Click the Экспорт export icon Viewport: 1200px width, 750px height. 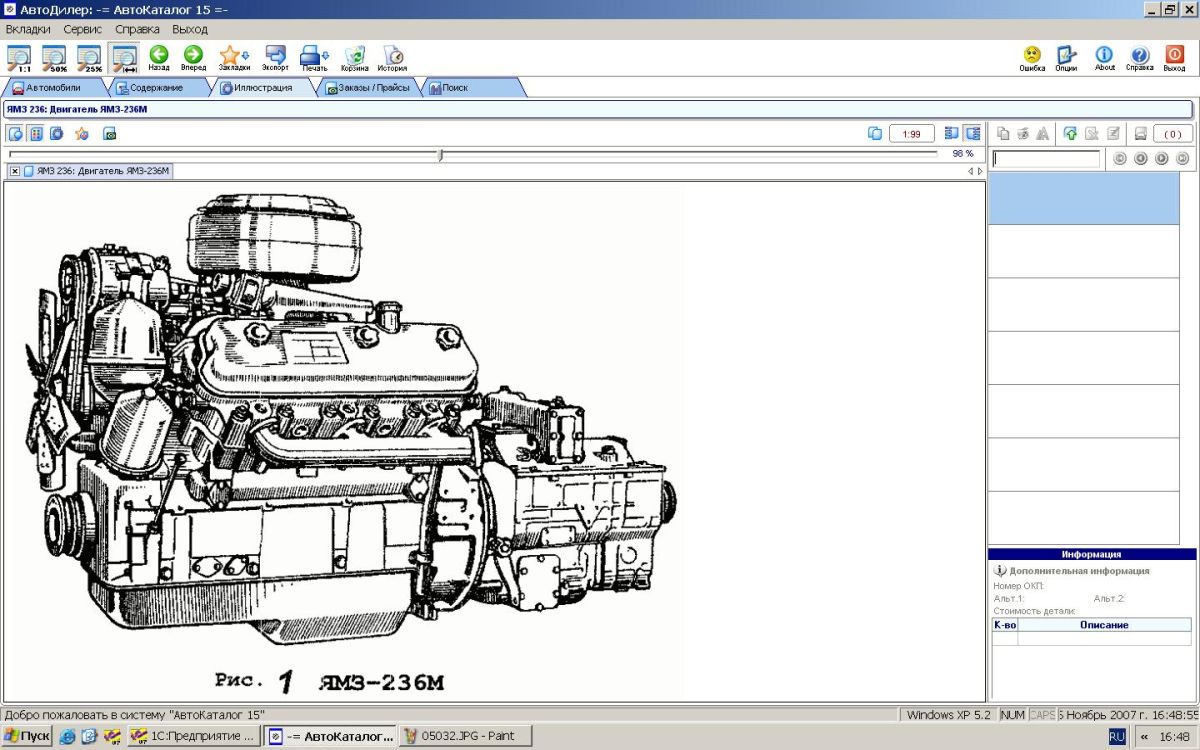(275, 58)
